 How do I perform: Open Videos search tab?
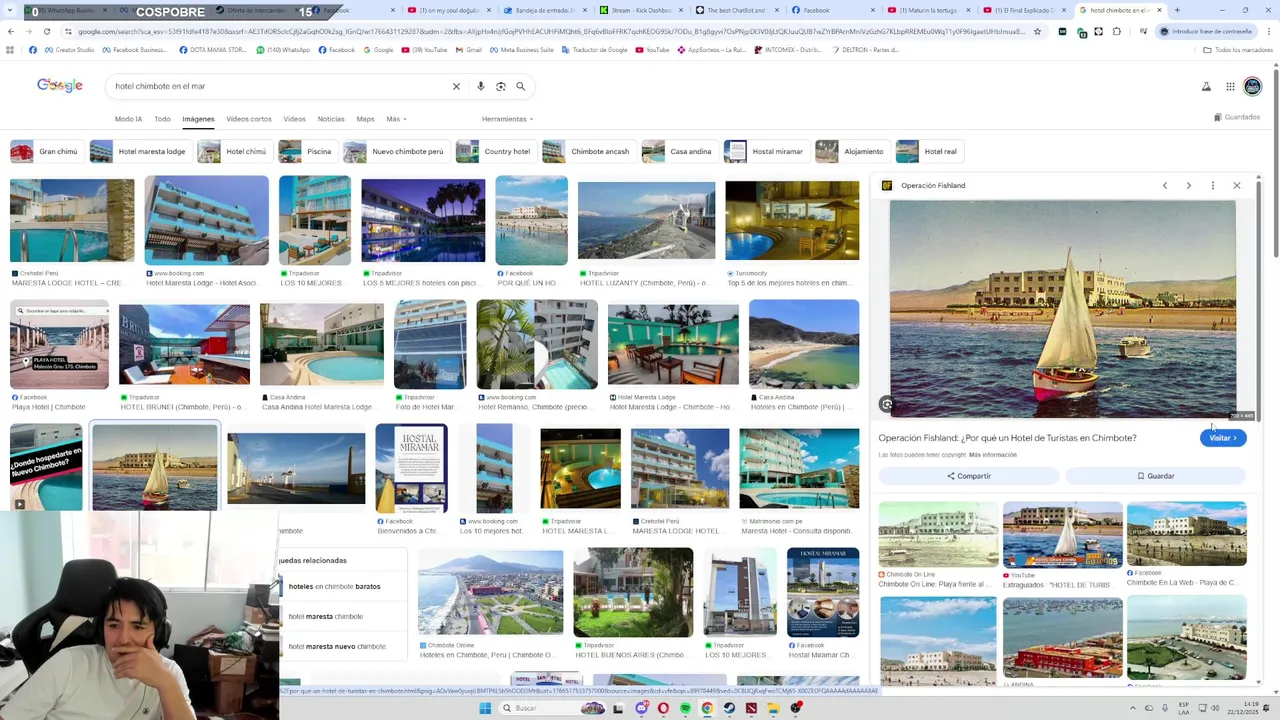(294, 119)
